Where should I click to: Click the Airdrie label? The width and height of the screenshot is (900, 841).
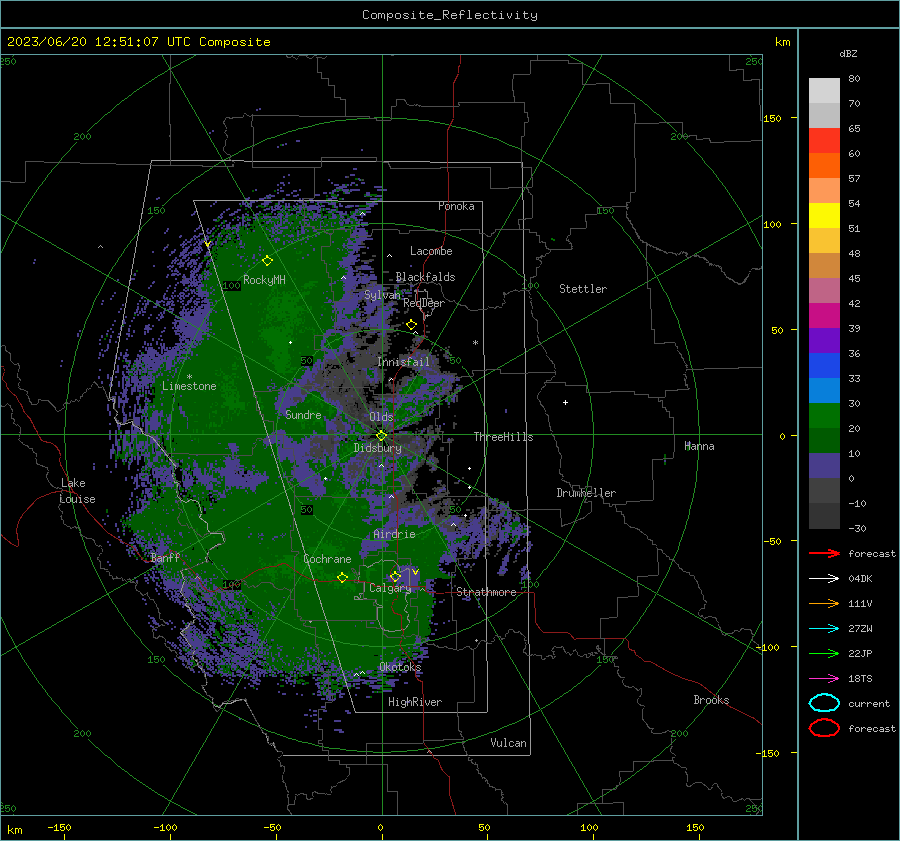coord(394,534)
